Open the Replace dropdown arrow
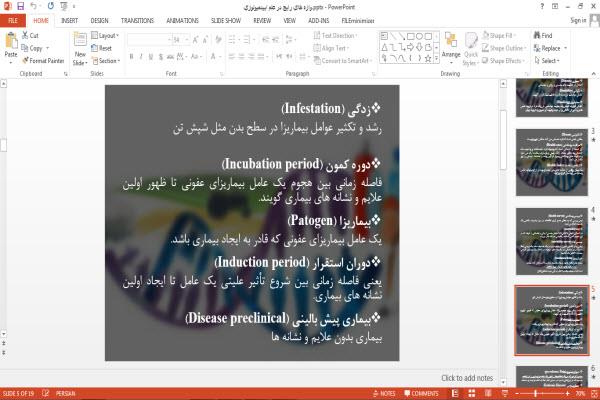The height and width of the screenshot is (400, 600). pyautogui.click(x=566, y=48)
